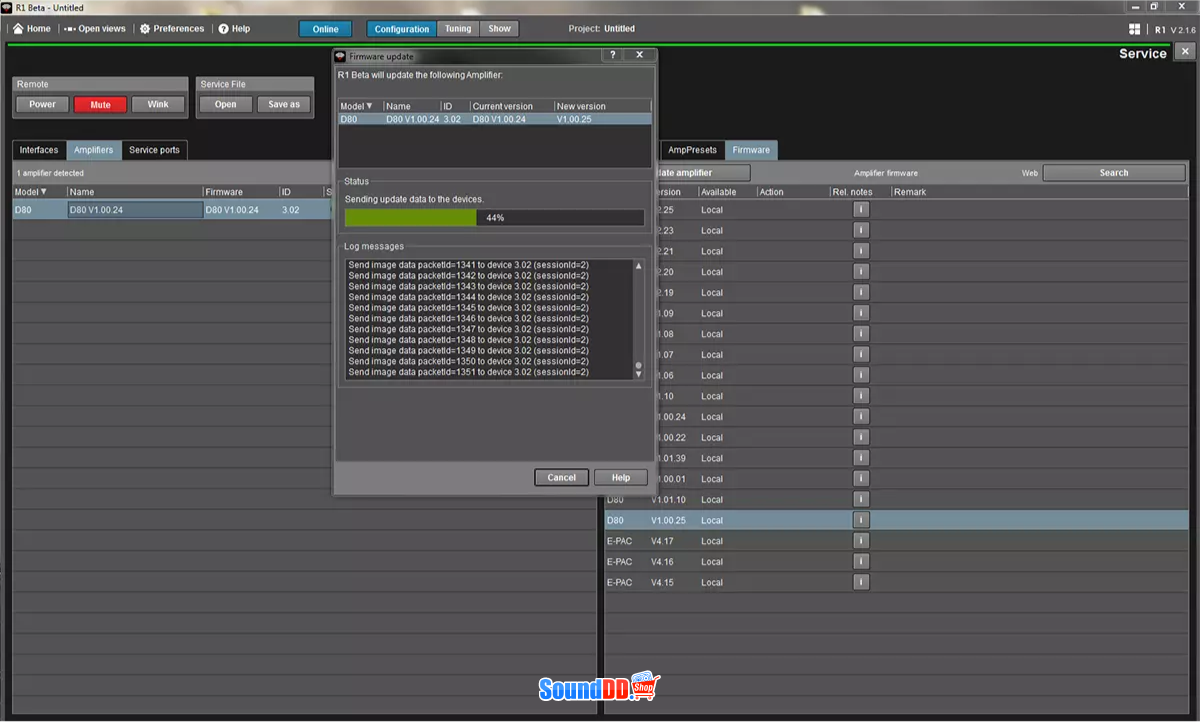The width and height of the screenshot is (1200, 723).
Task: Switch to Show mode
Action: tap(500, 29)
